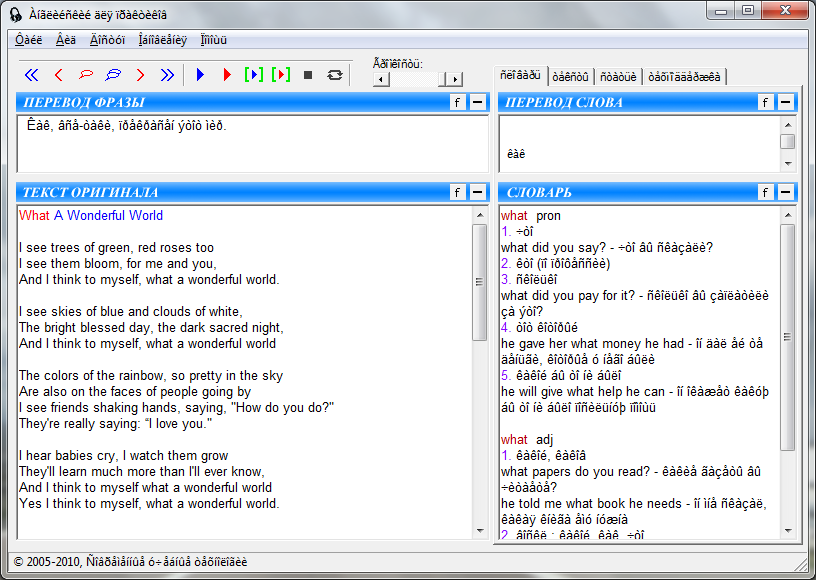Viewport: 819px width, 580px height.
Task: Click the speed slider track
Action: click(x=418, y=79)
